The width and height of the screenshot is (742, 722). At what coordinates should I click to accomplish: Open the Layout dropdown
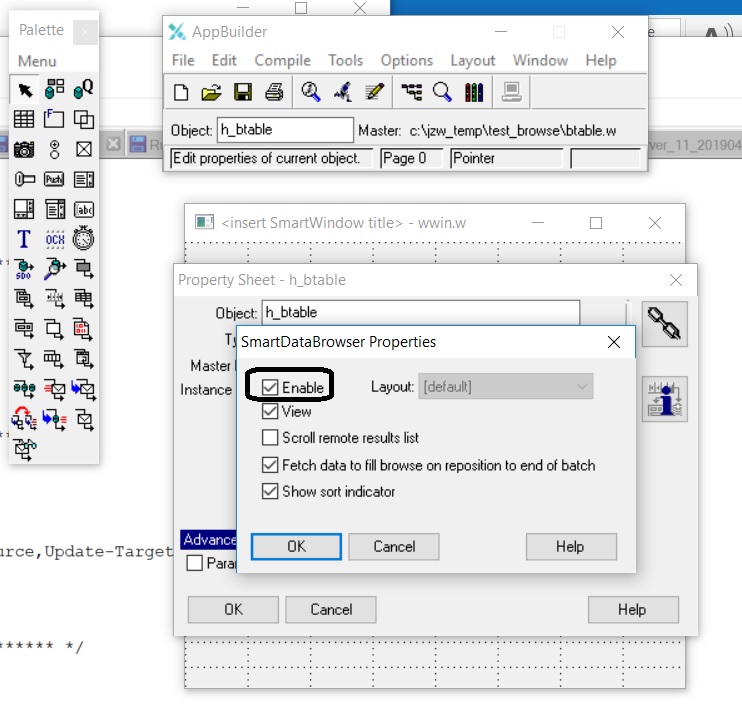pyautogui.click(x=505, y=387)
